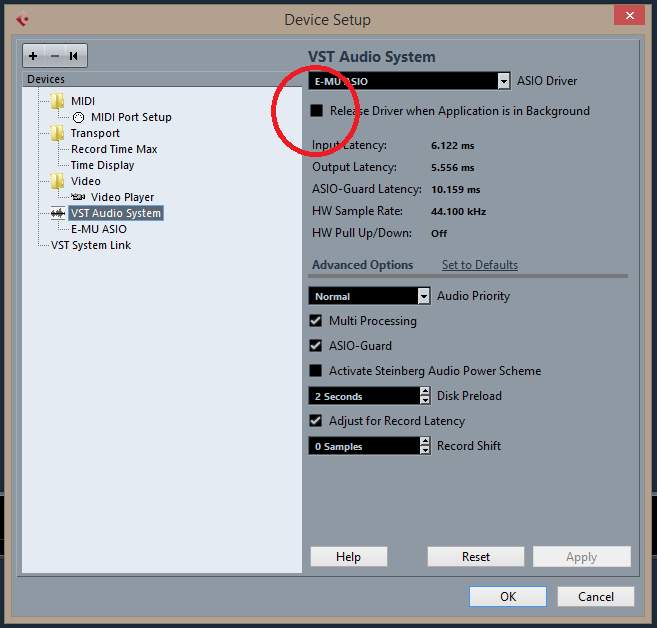Toggle Release Driver when Application is in Background
This screenshot has width=657, height=628.
(x=317, y=111)
